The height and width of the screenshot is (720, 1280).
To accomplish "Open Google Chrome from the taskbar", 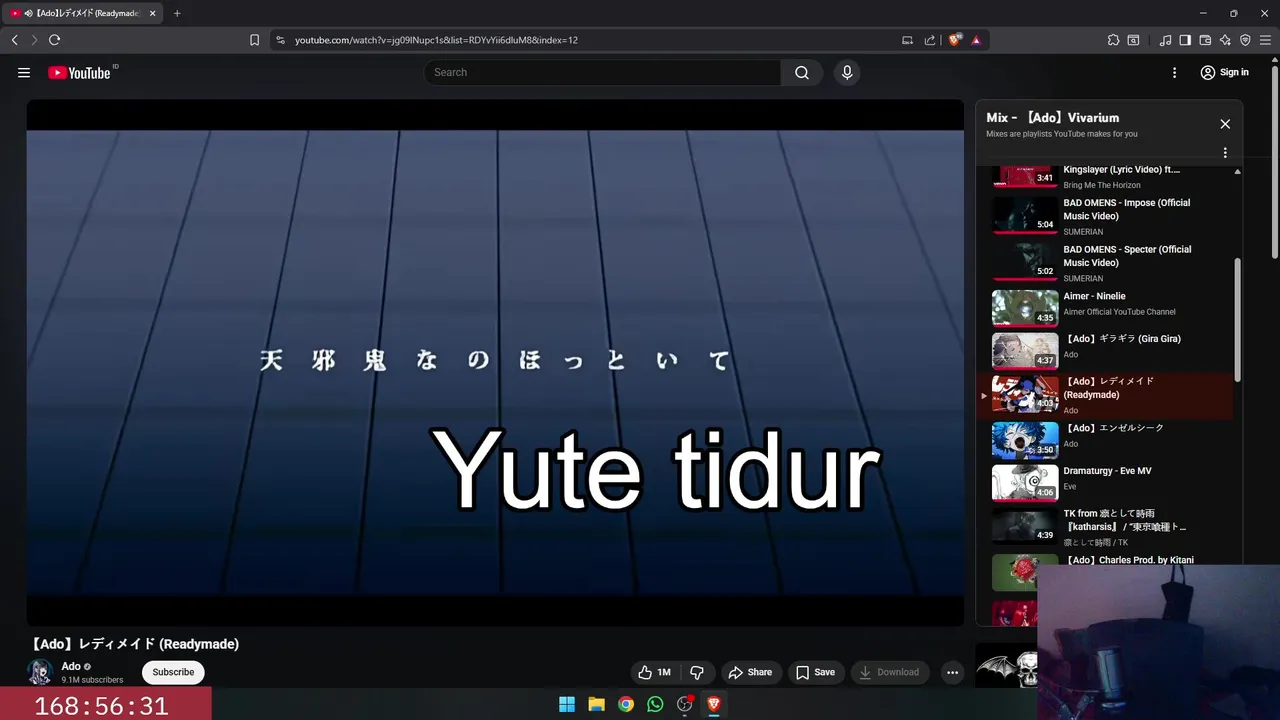I will [625, 704].
